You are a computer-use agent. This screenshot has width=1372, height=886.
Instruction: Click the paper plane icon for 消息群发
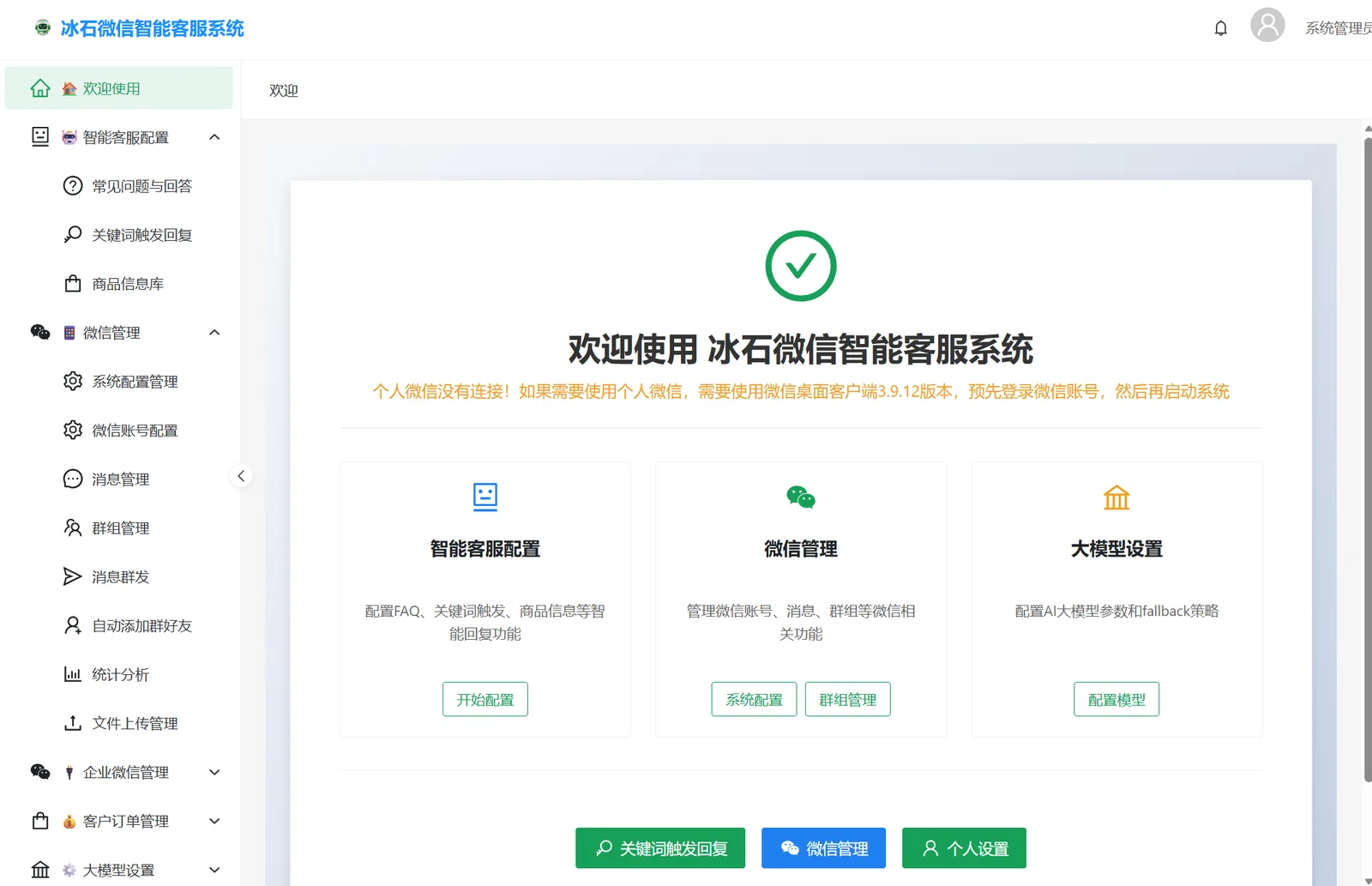[x=73, y=577]
